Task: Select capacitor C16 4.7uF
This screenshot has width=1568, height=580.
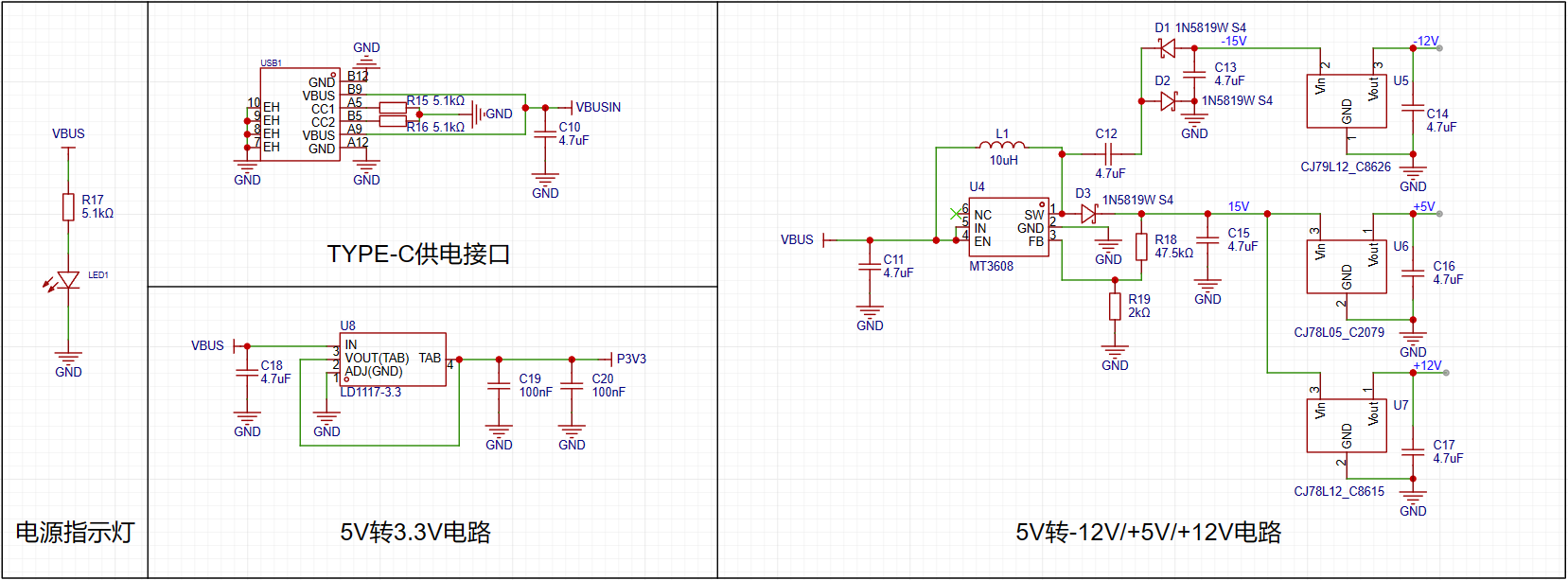Action: [x=1413, y=272]
